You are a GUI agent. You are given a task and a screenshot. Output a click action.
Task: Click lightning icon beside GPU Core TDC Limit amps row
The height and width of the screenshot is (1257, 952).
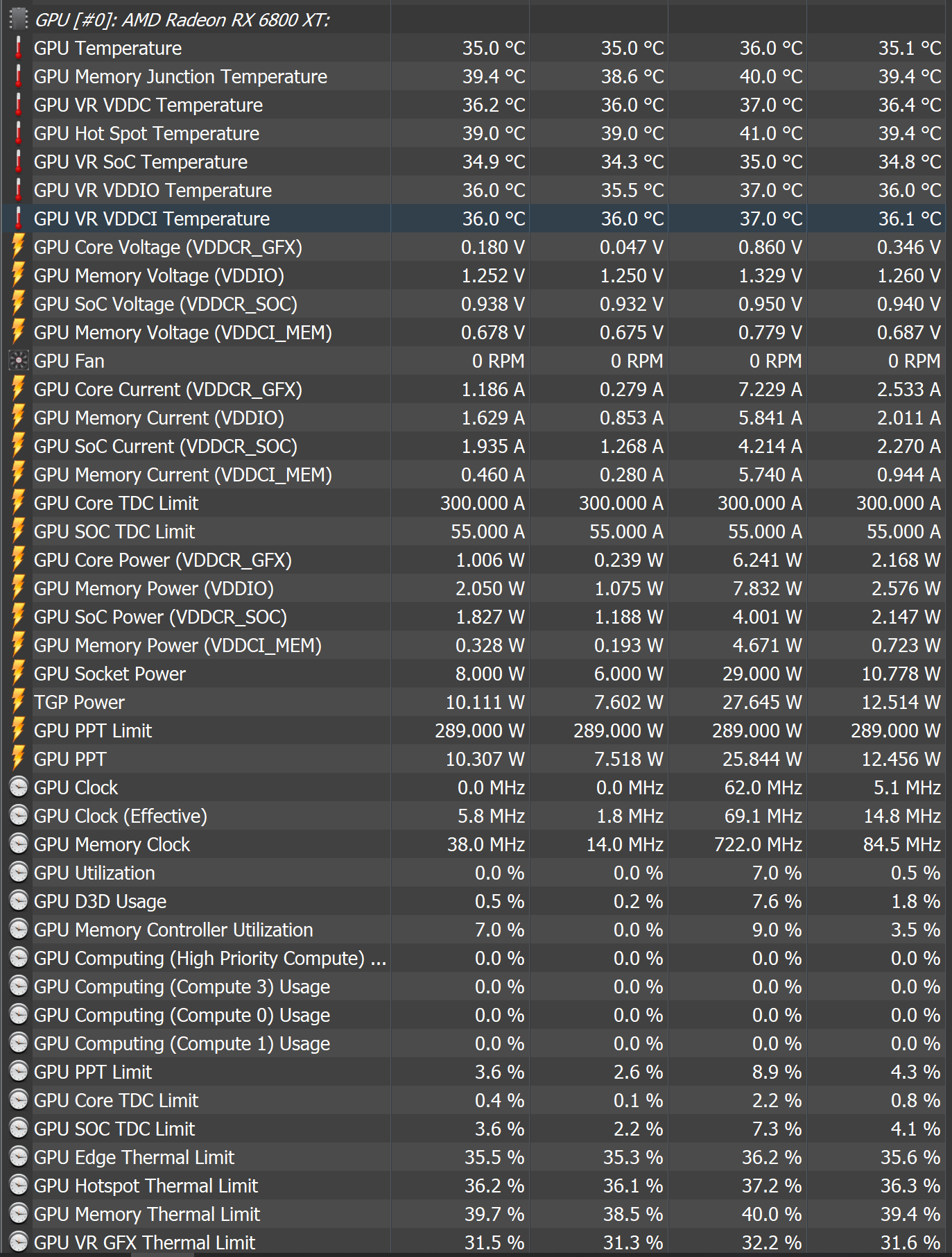[19, 503]
